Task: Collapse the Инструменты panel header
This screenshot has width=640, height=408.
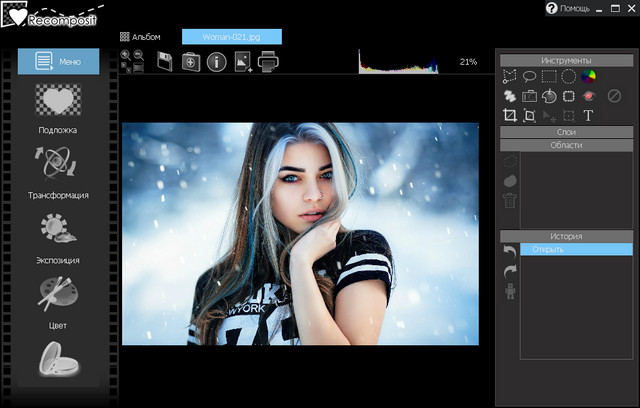Action: click(x=565, y=61)
